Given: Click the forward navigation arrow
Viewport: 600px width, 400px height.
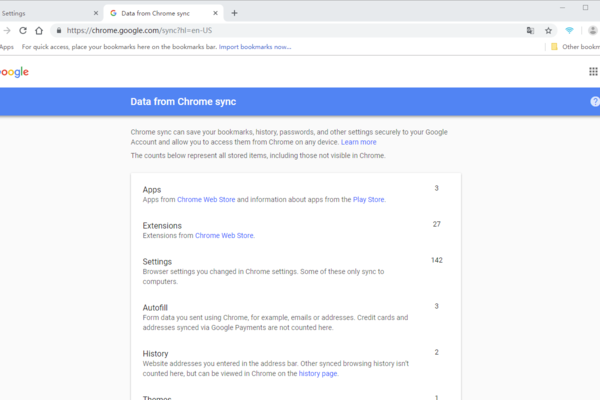Looking at the screenshot, I should tap(7, 31).
